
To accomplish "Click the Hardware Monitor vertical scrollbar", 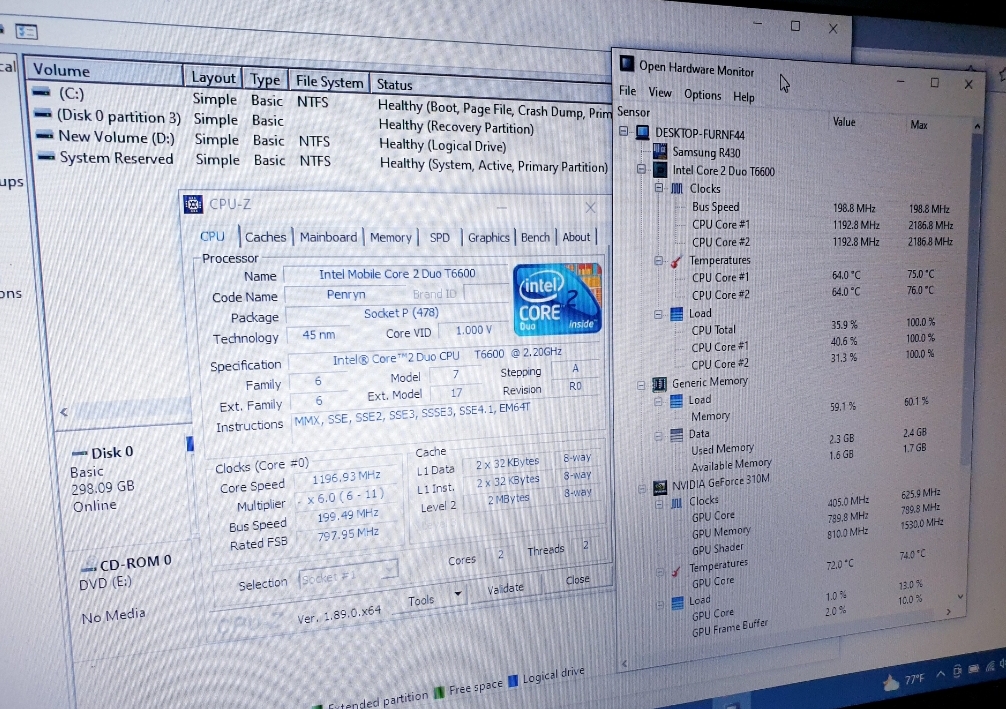I will point(976,300).
